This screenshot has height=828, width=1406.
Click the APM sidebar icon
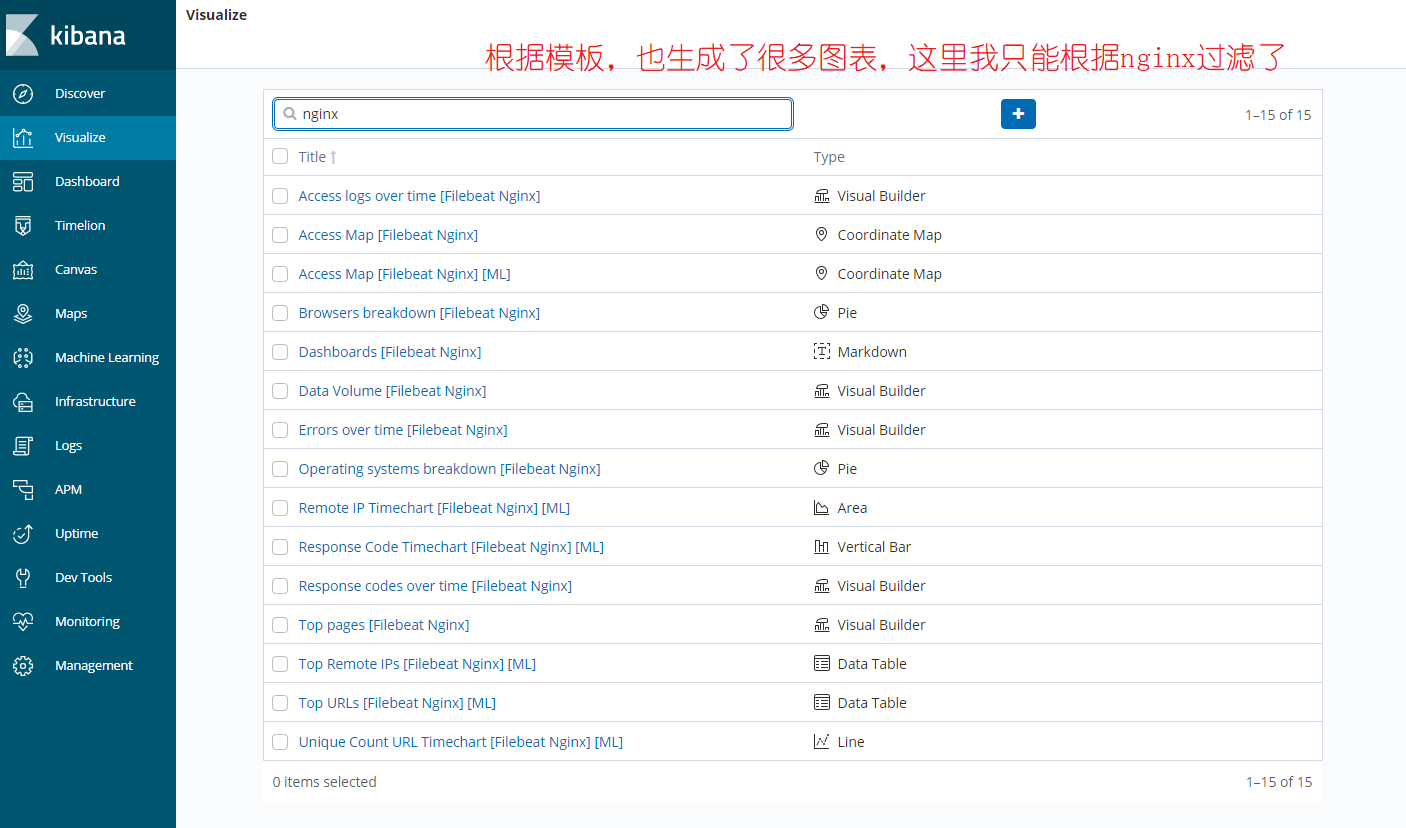(23, 489)
